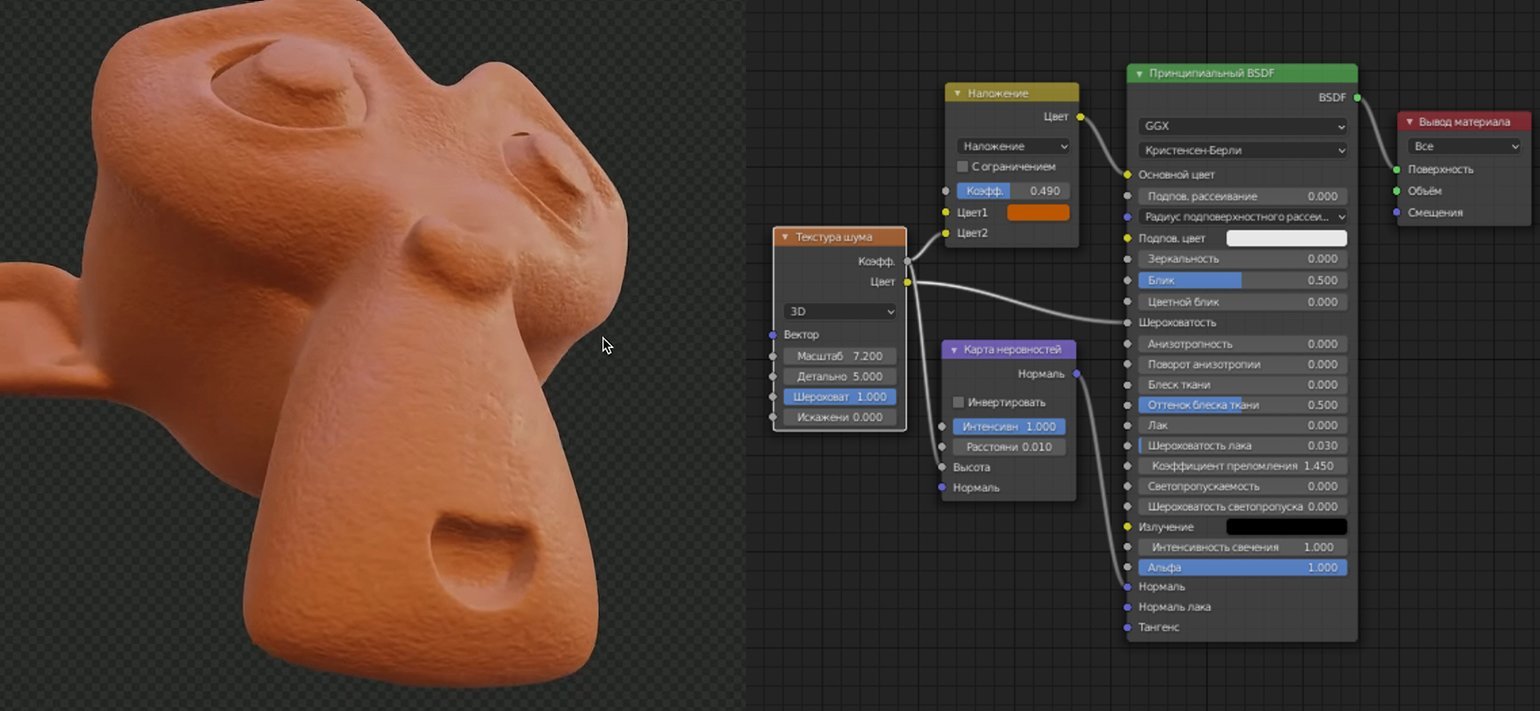Click the Поворот анизотропии 0.000 slider
This screenshot has width=1540, height=711.
pos(1242,365)
